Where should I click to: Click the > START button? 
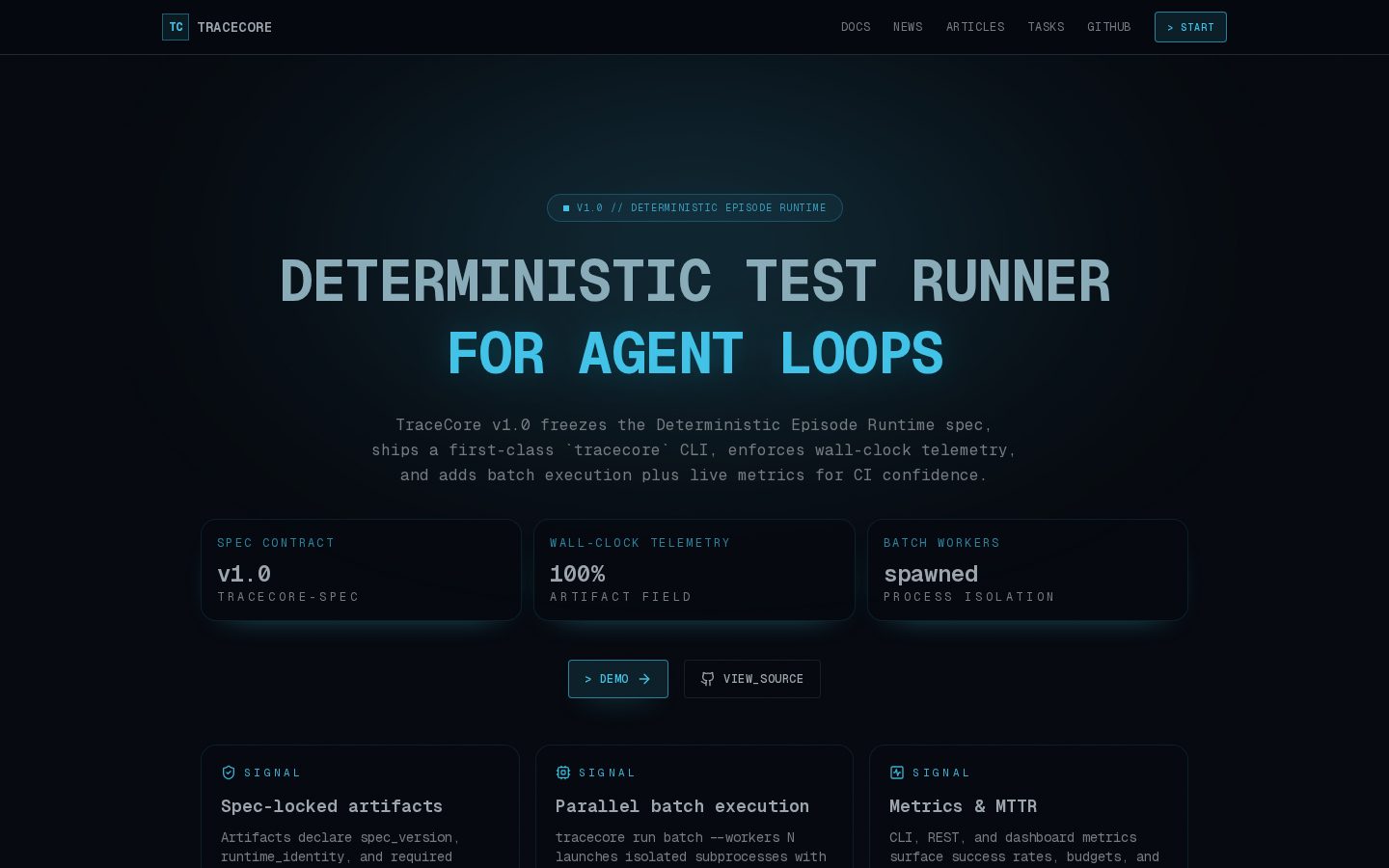point(1190,27)
